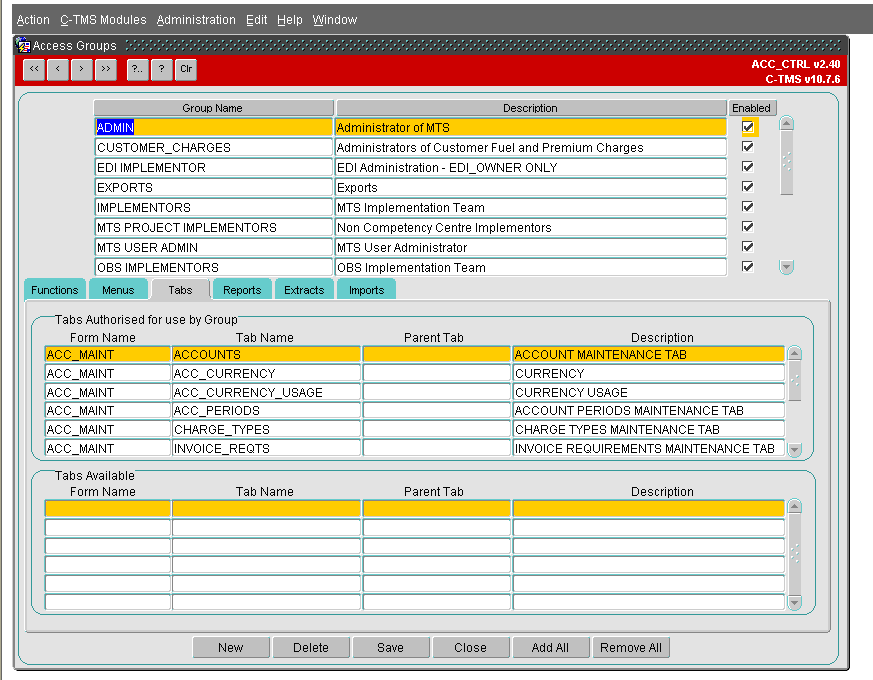
Task: Select the Tabs tab
Action: 180,290
